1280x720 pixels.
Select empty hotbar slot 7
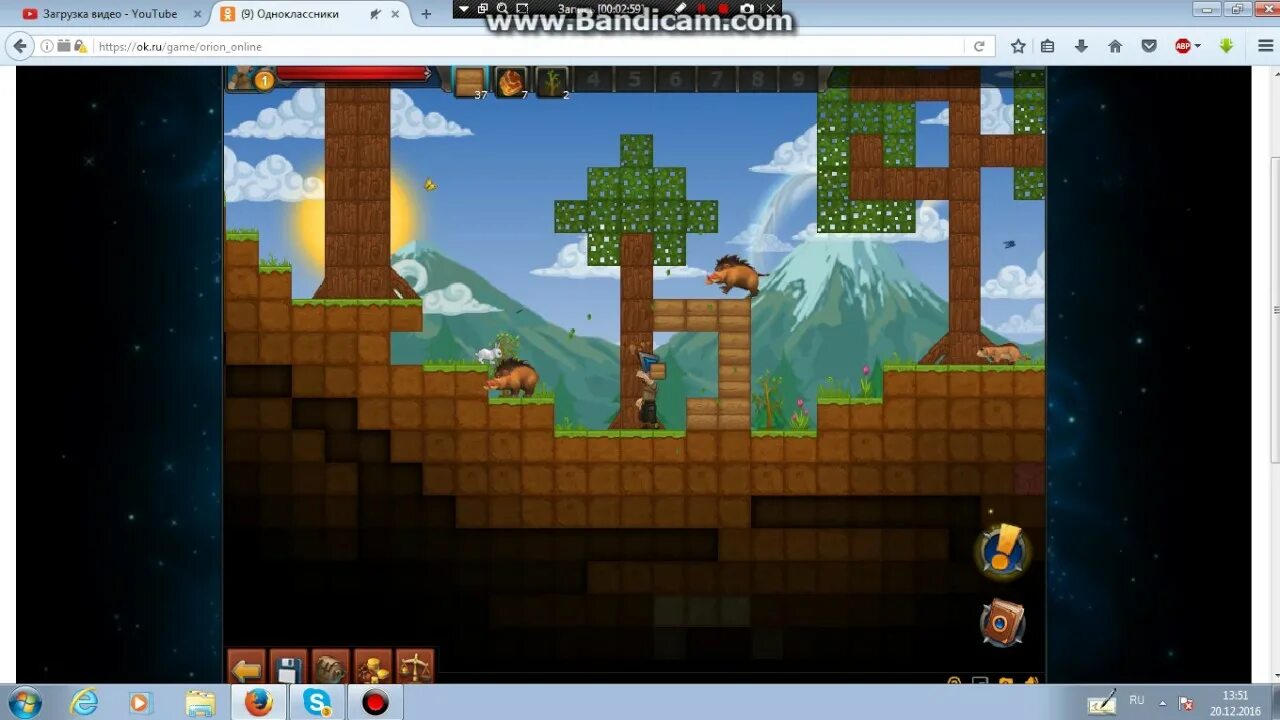(x=716, y=80)
